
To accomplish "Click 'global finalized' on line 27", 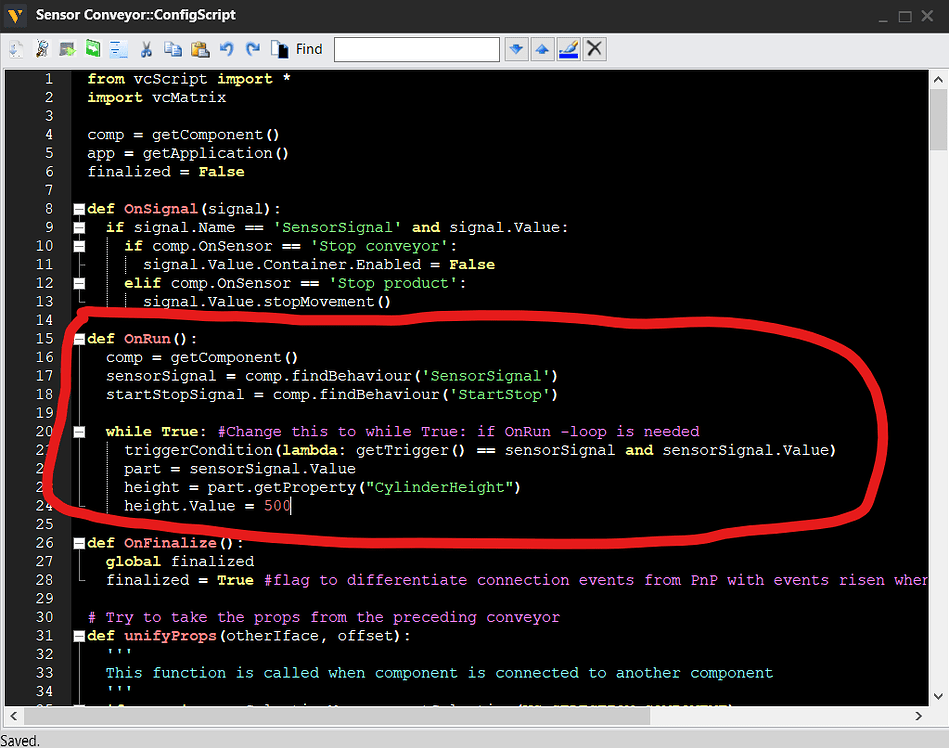I will coord(180,562).
